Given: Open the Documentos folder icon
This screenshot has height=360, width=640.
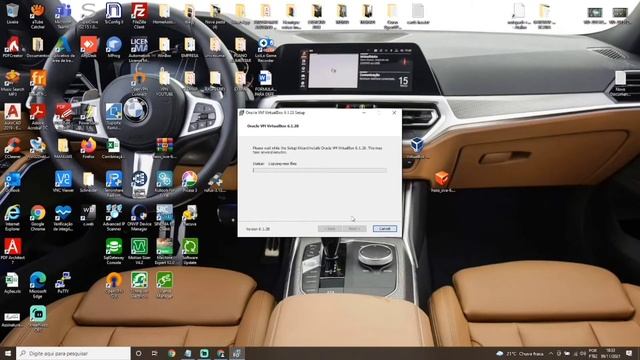Looking at the screenshot, I should pyautogui.click(x=38, y=47).
